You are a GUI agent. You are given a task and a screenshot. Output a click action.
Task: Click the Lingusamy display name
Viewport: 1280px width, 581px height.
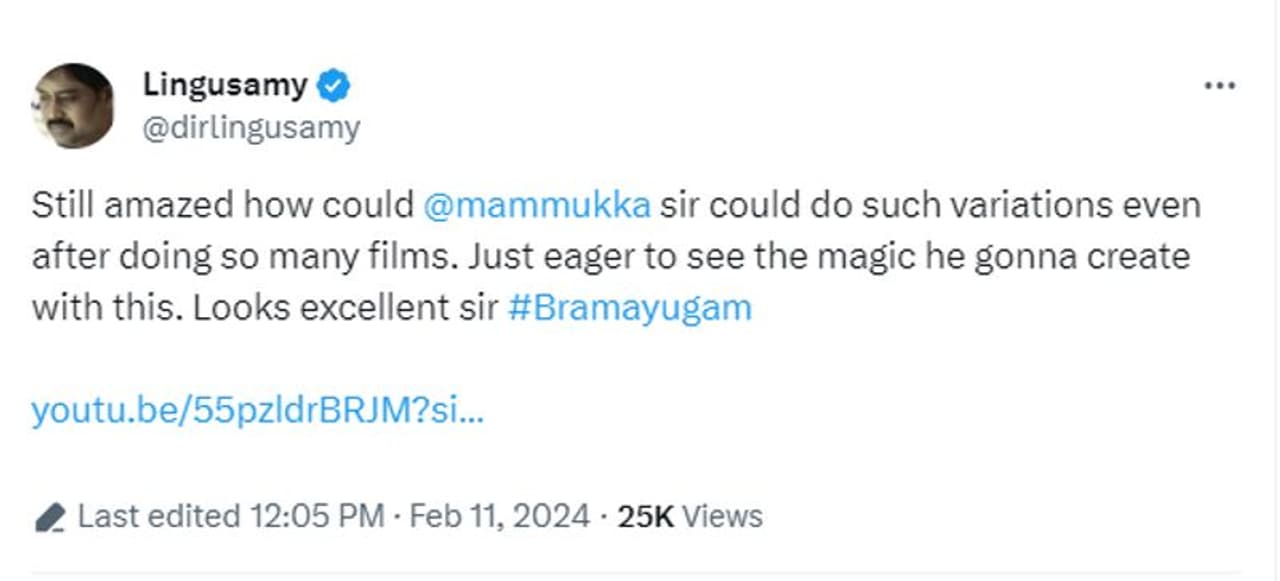[225, 86]
